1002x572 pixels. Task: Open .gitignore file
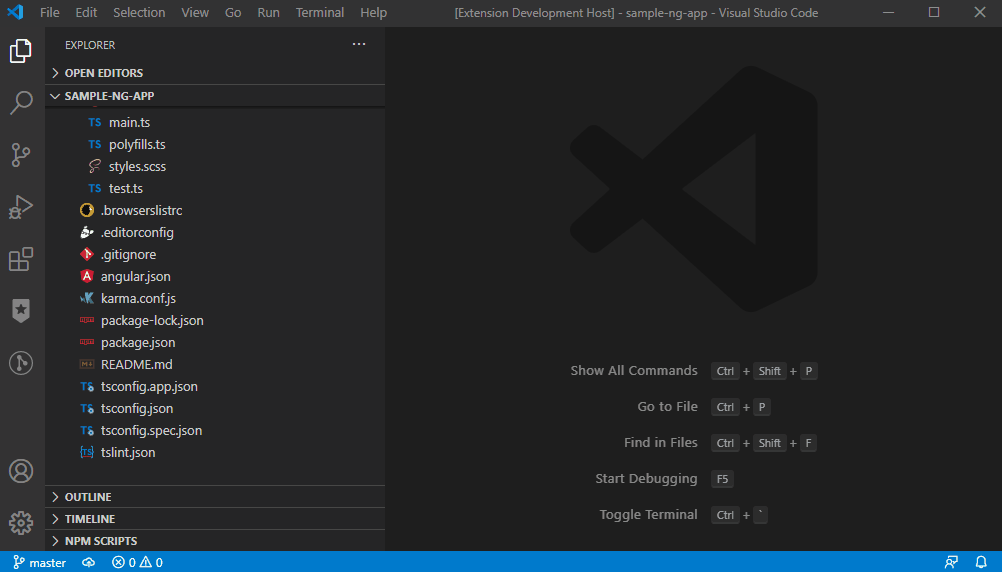coord(215,254)
